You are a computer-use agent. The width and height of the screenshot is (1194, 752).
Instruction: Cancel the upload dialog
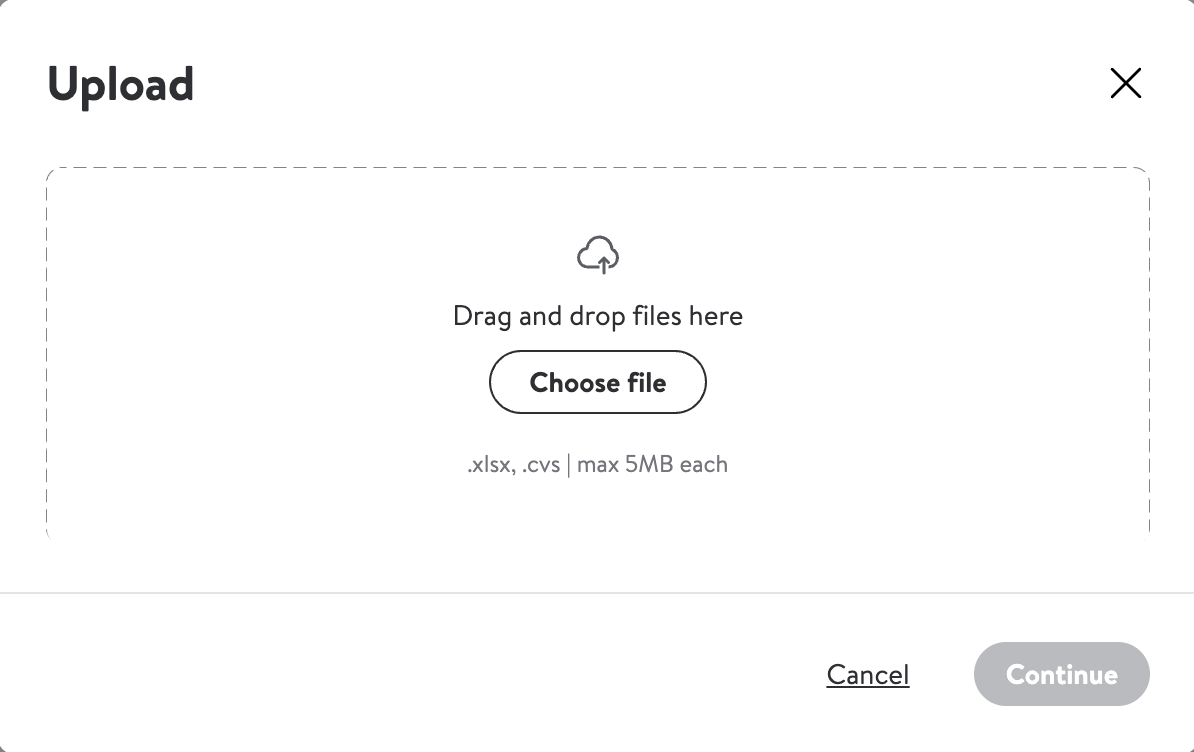click(867, 674)
